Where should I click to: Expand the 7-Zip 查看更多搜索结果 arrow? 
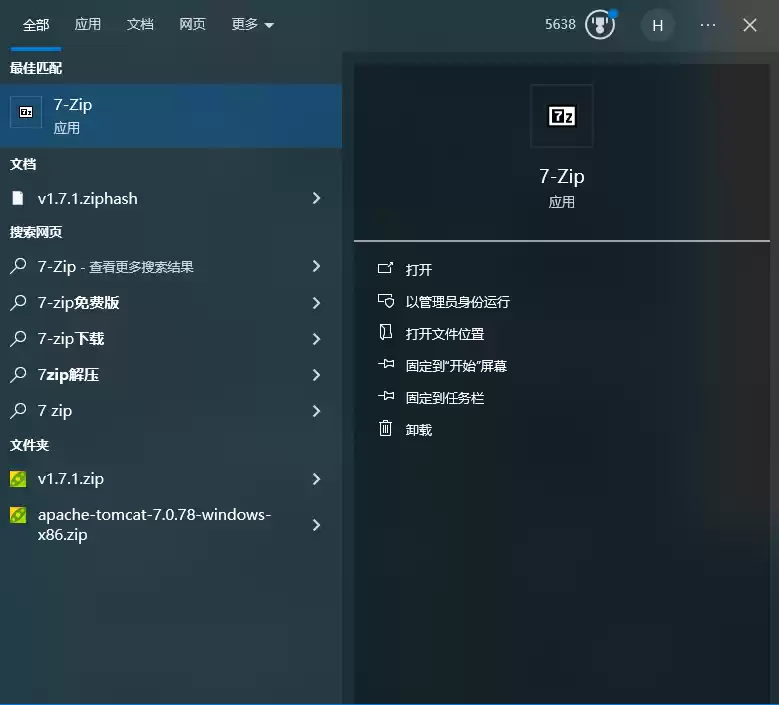316,266
